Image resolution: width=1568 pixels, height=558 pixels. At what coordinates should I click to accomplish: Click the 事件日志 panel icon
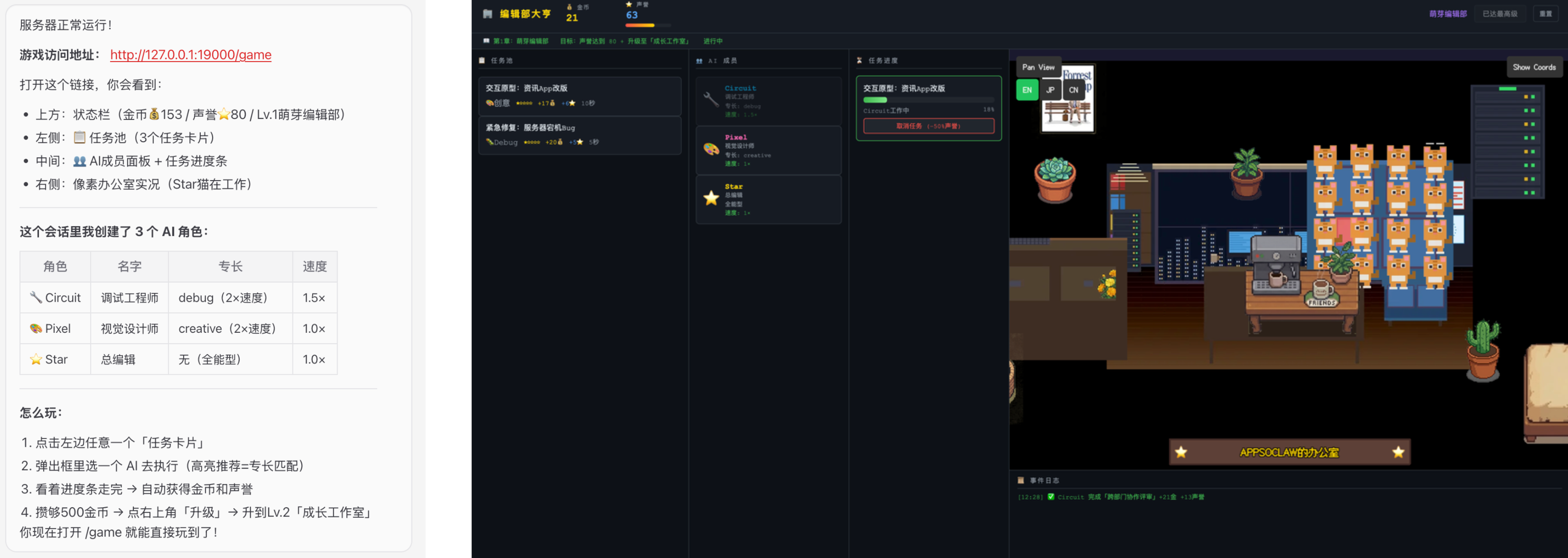(1021, 481)
